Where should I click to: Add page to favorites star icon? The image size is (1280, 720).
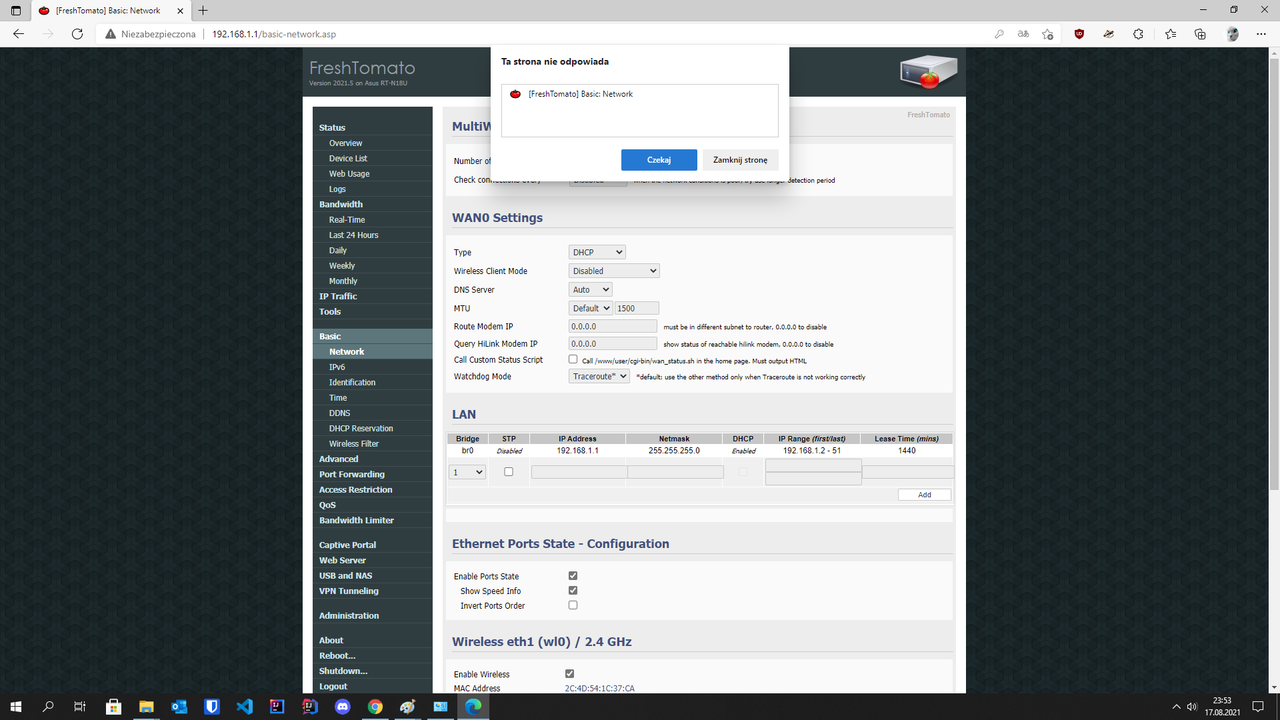click(1048, 33)
